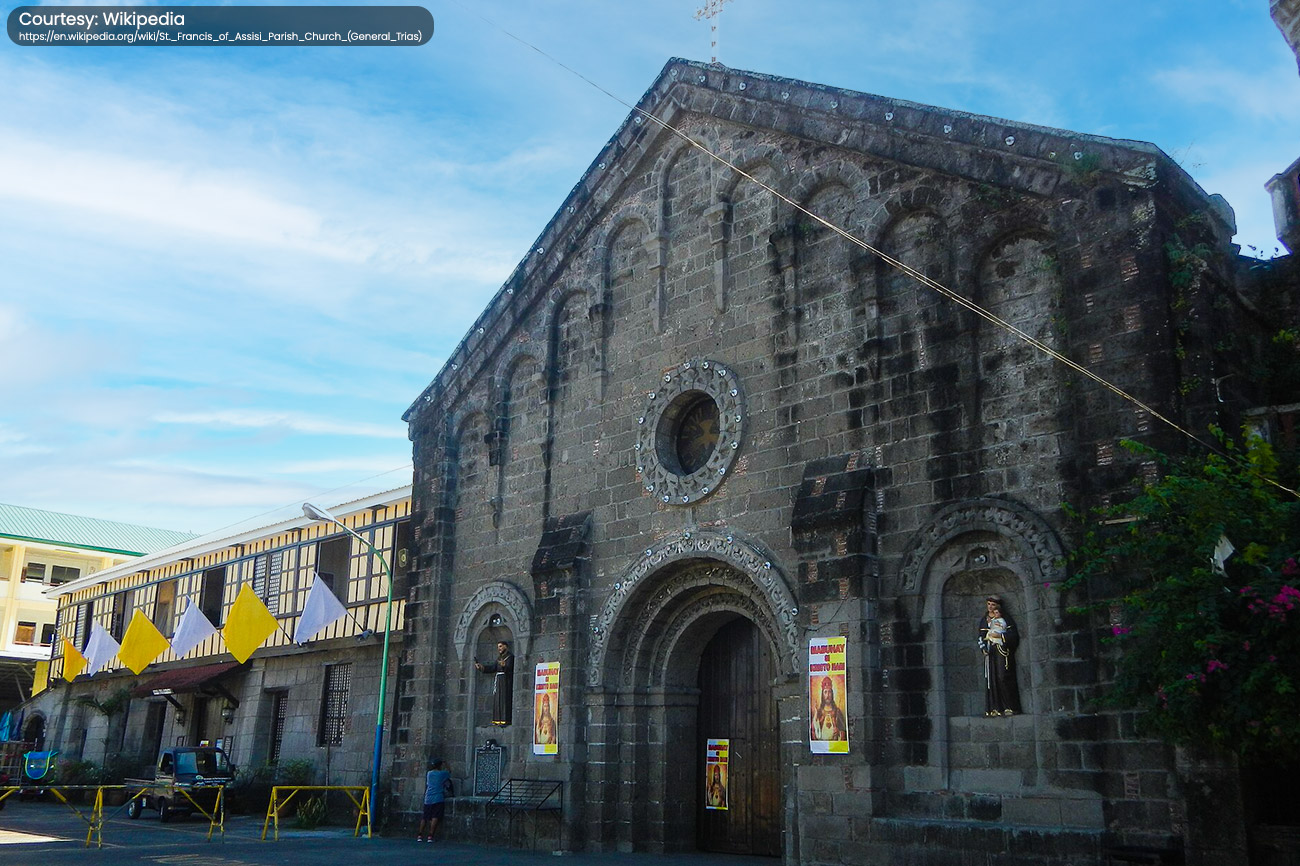This screenshot has height=866, width=1300.
Task: Open the Wikipedia URL in the caption
Action: [x=219, y=37]
